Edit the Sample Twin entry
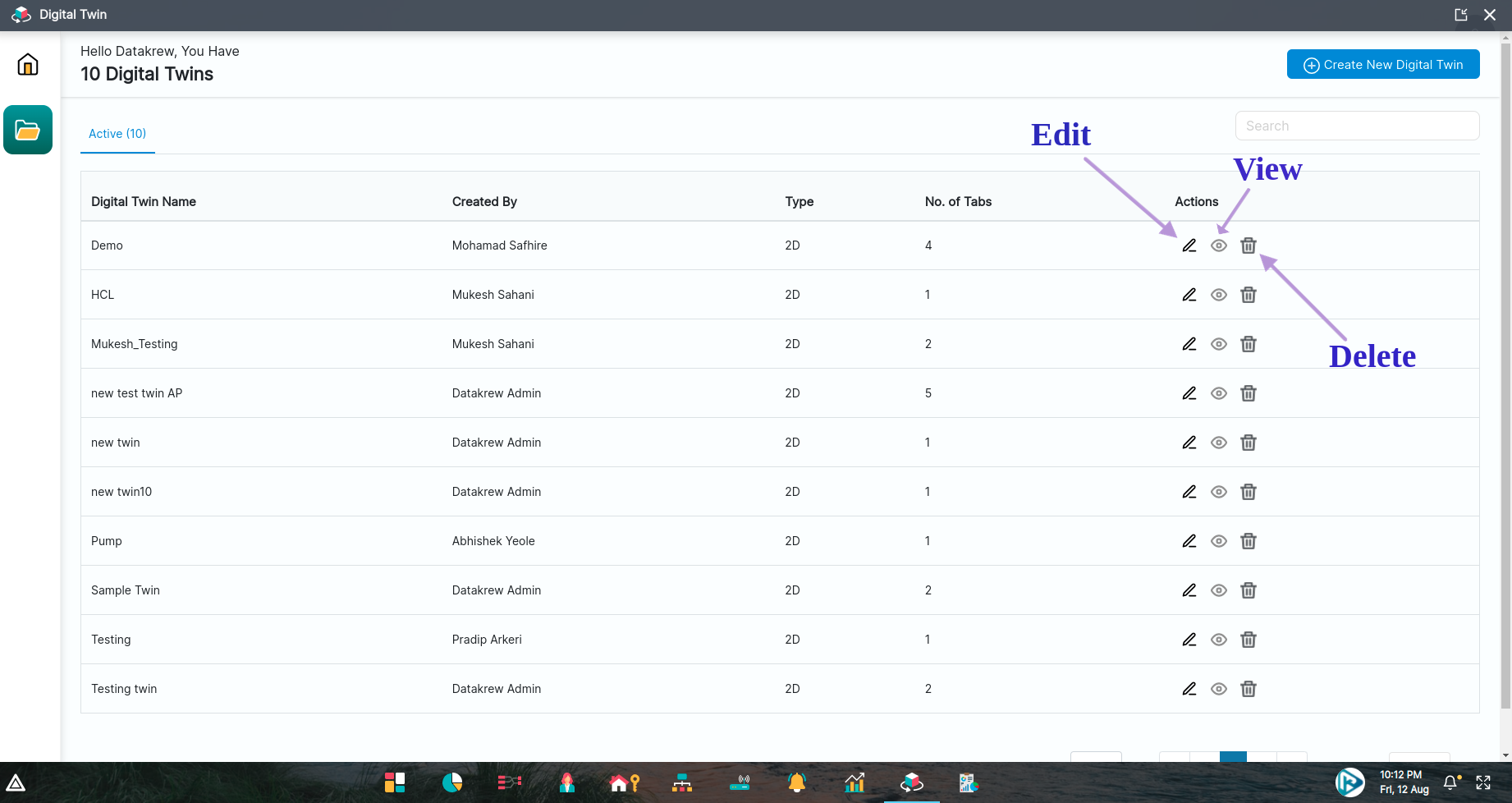This screenshot has height=803, width=1512. [1189, 590]
